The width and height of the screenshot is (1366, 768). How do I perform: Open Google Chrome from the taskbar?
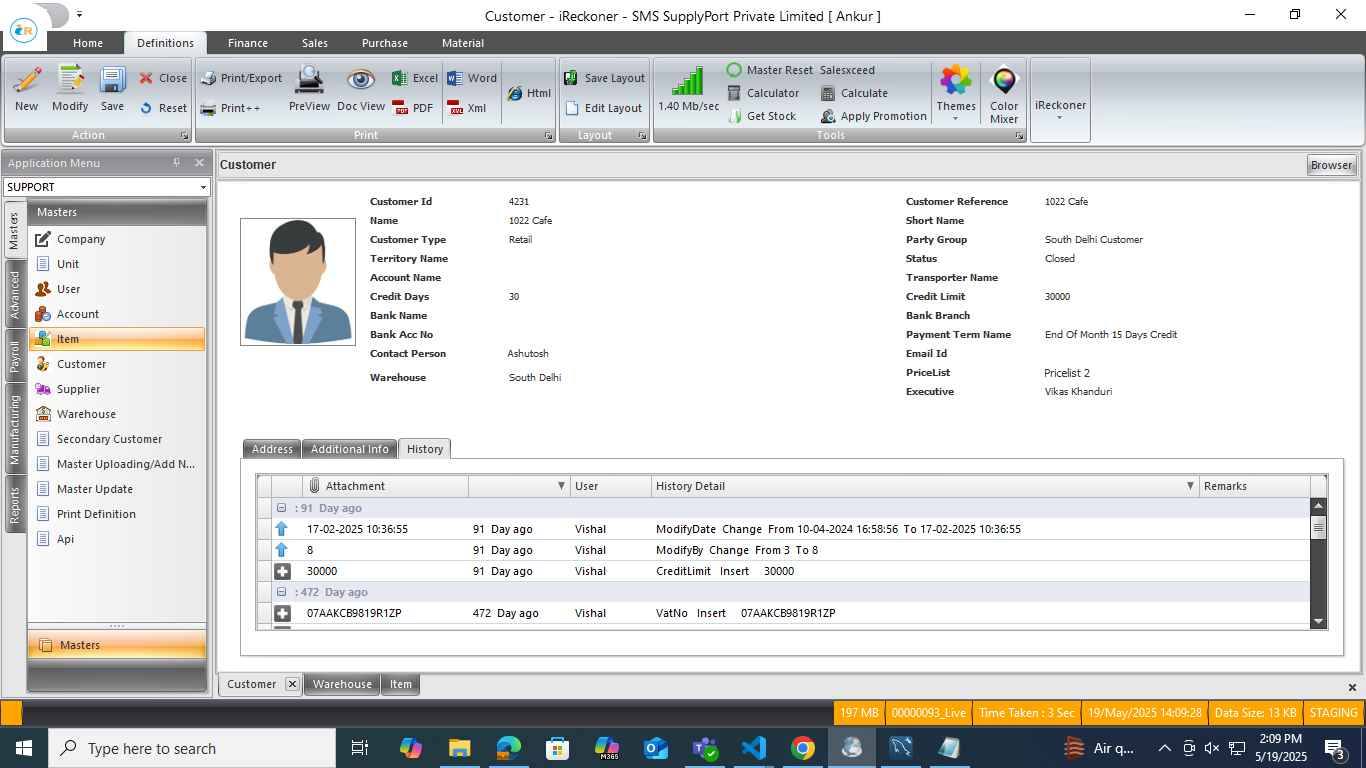tap(802, 748)
